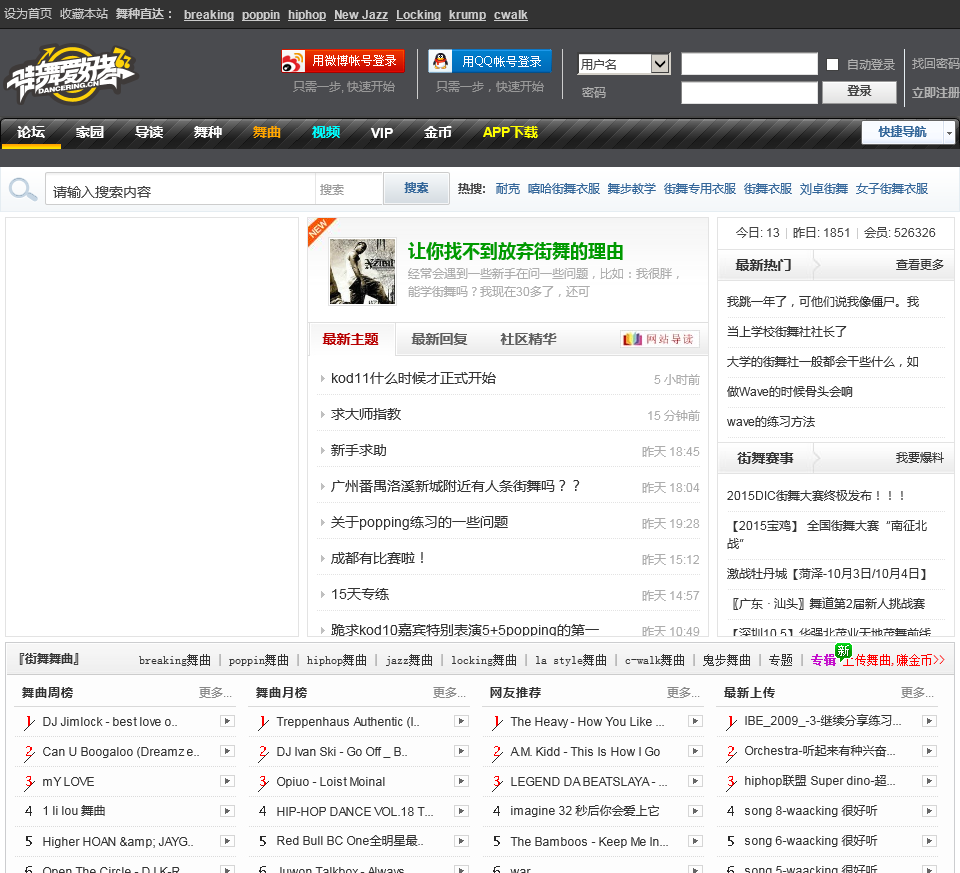Click the 耐克 hot search link

(508, 189)
